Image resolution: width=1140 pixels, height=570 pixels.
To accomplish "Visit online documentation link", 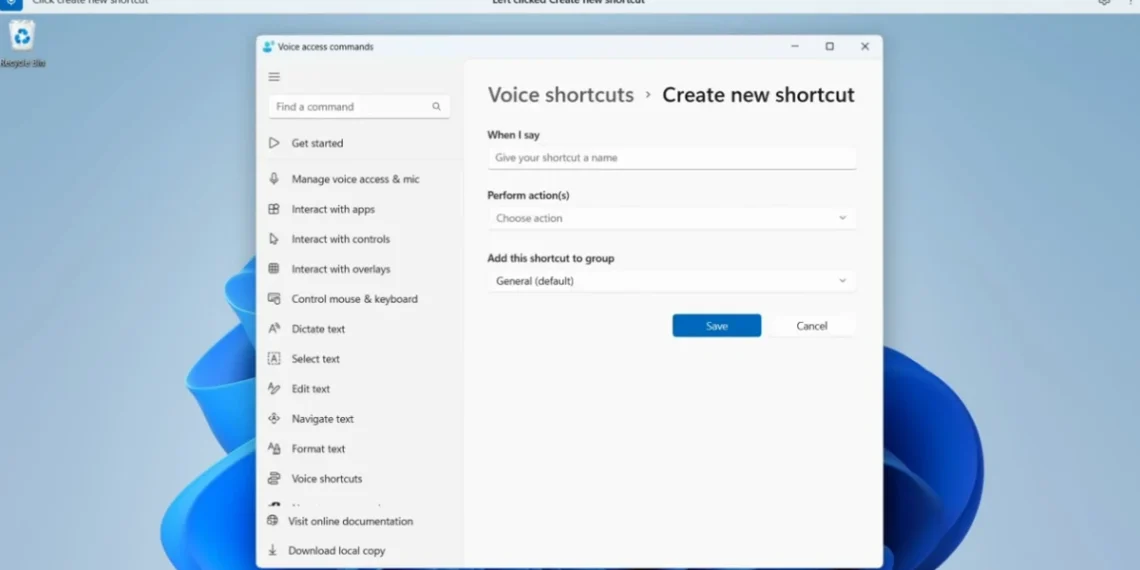I will pos(350,521).
